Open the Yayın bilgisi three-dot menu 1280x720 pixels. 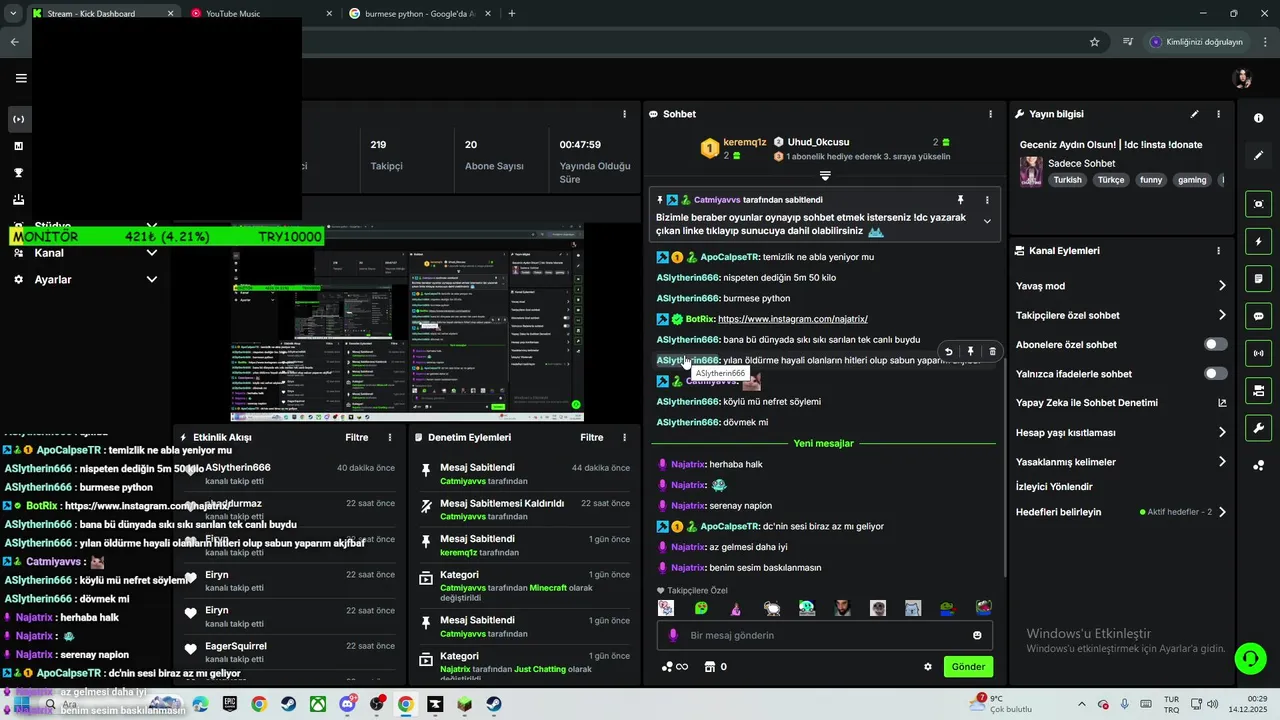pos(1218,114)
